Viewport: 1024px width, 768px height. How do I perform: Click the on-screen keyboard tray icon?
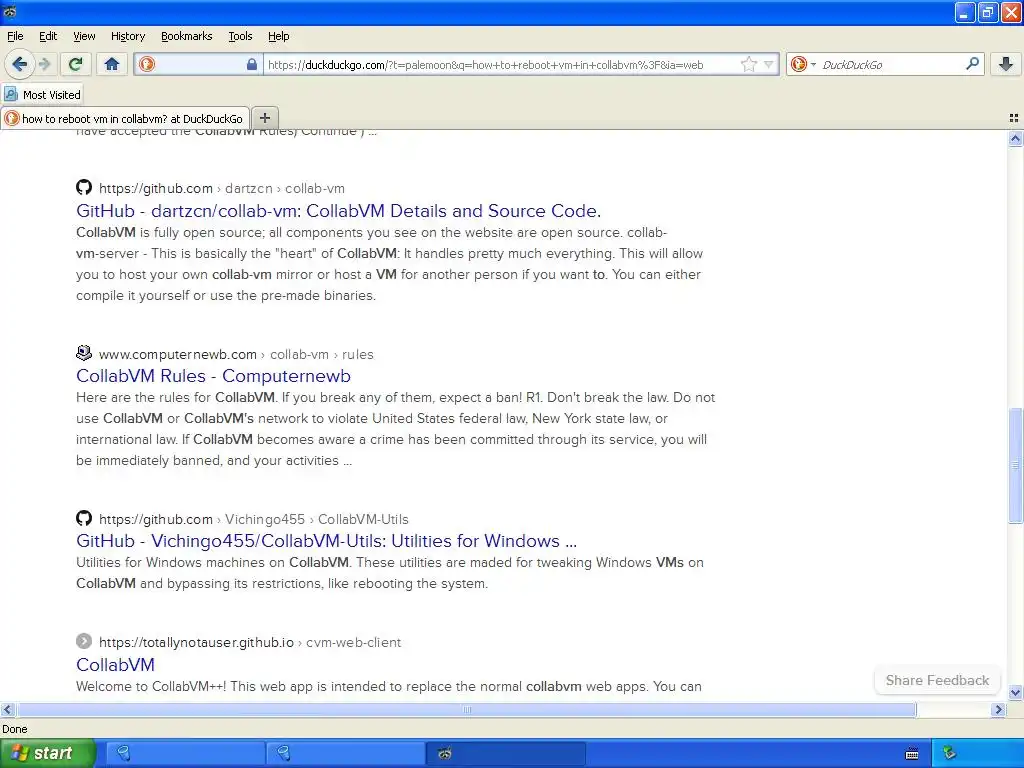pos(912,754)
